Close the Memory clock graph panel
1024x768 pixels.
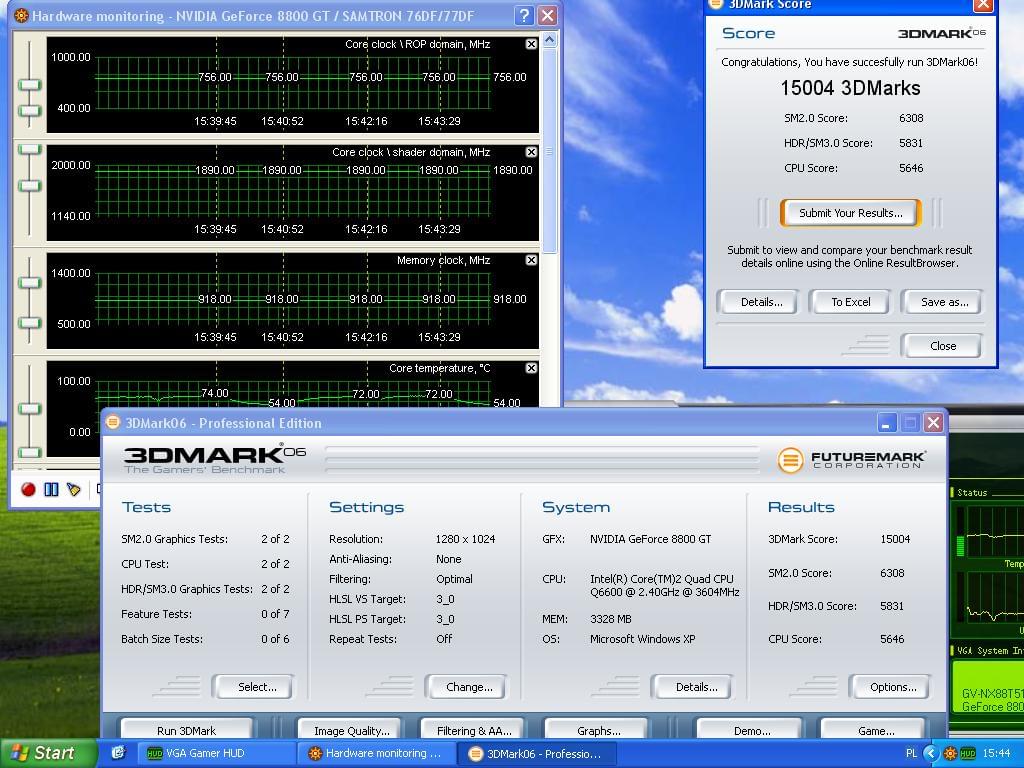[x=531, y=260]
